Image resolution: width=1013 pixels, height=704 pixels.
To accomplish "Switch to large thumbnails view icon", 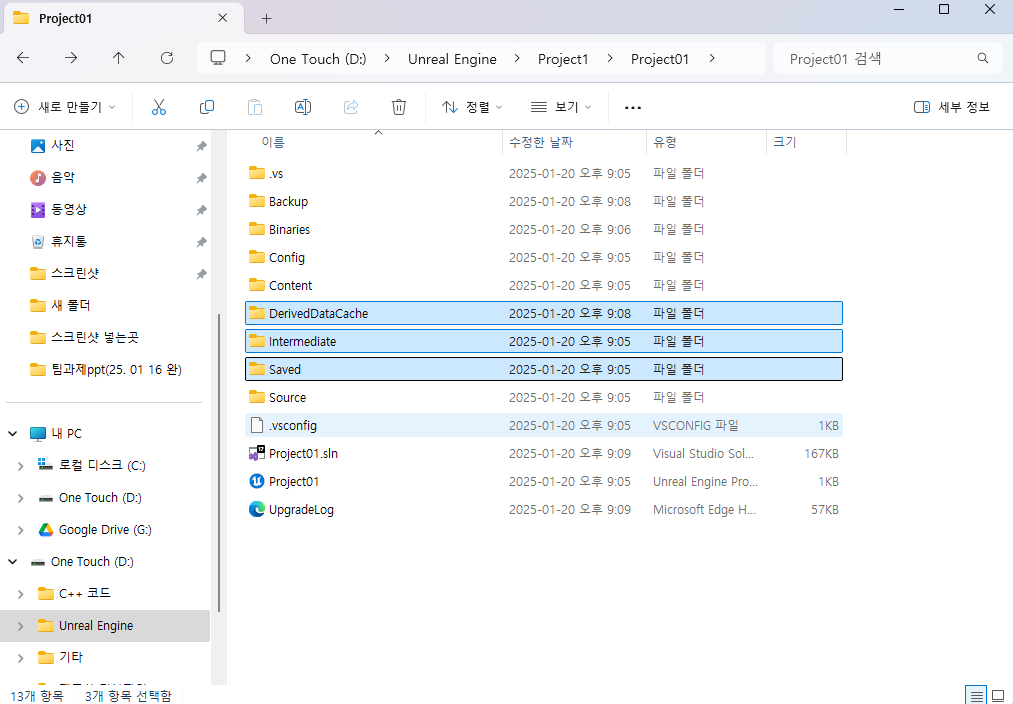I will [x=998, y=696].
